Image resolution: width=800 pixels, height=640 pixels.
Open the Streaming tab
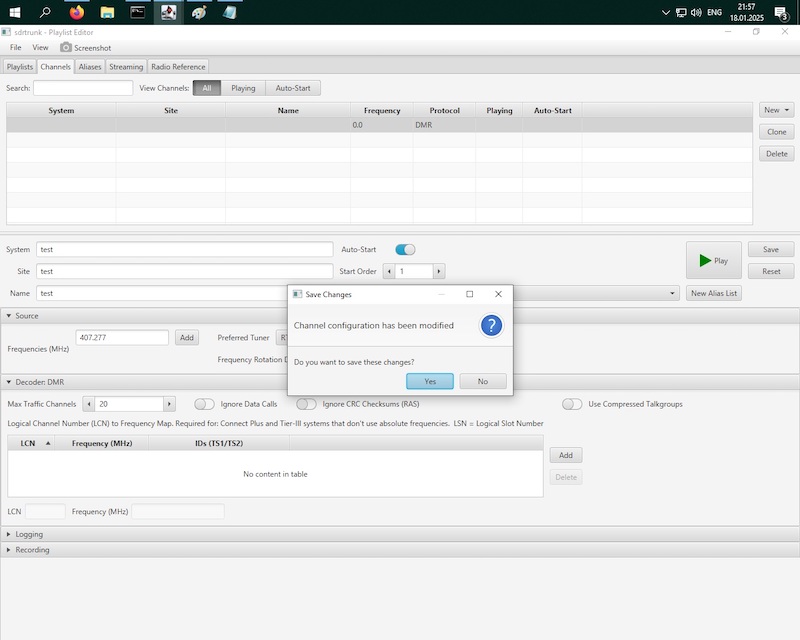(126, 67)
